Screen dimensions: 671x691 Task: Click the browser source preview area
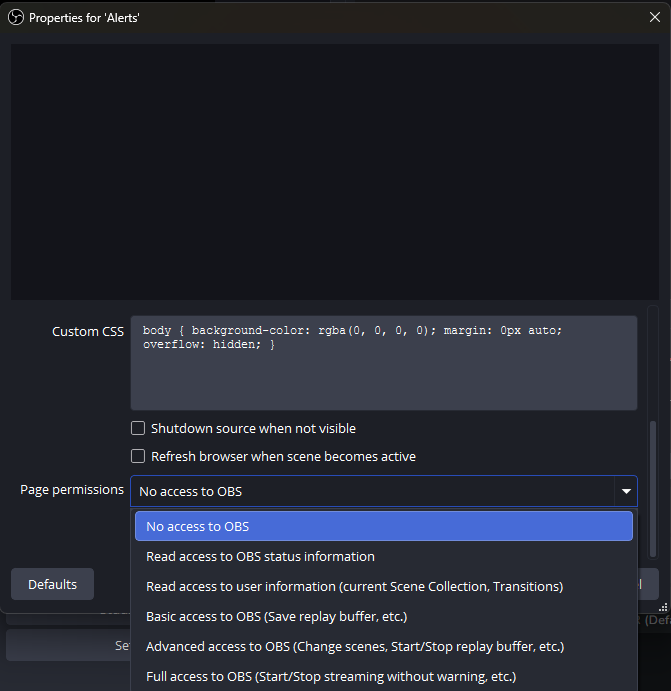335,172
